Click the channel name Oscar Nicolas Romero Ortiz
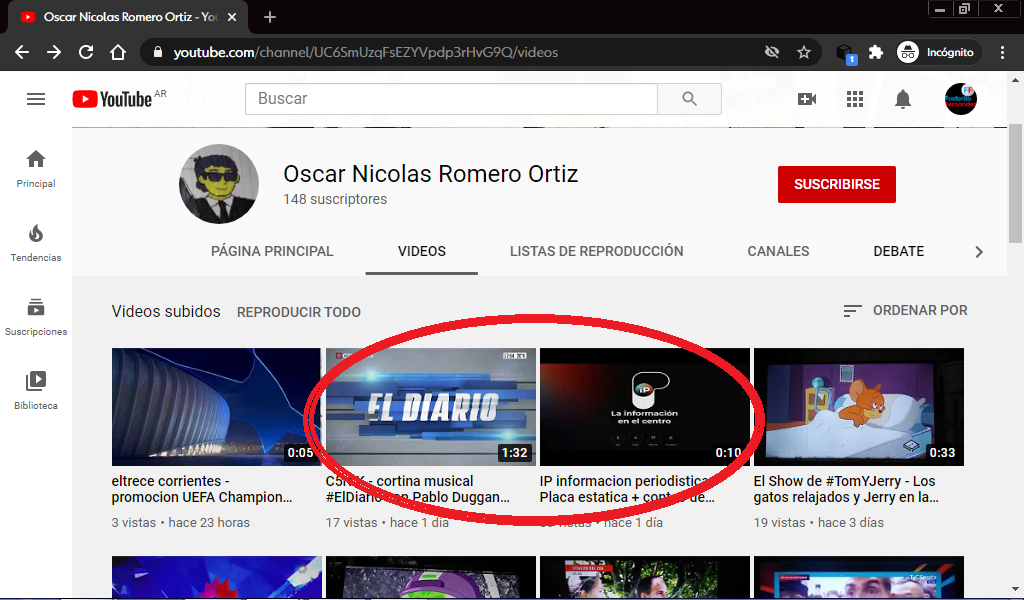 pyautogui.click(x=430, y=174)
